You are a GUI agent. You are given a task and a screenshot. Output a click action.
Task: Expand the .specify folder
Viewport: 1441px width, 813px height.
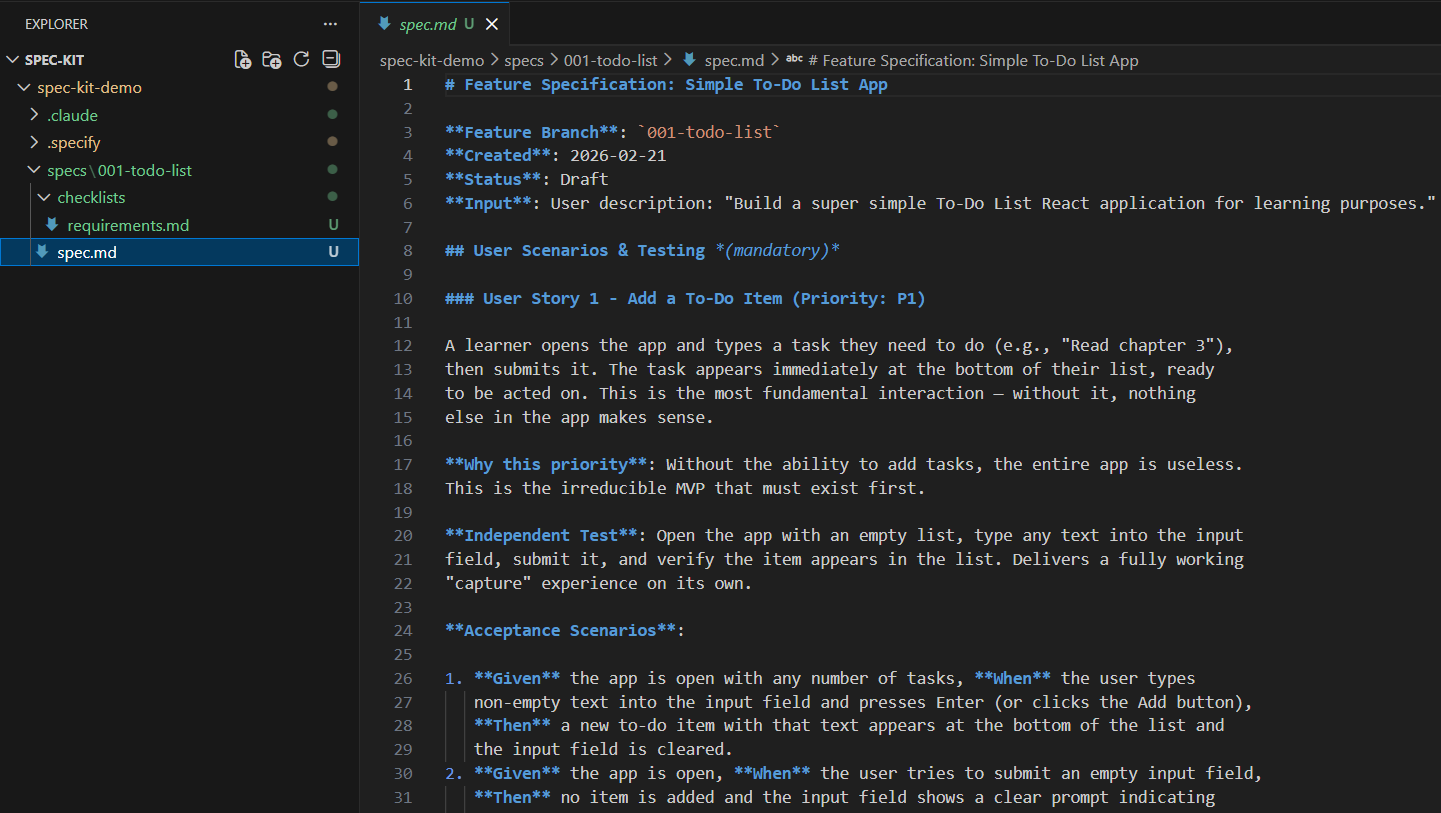[x=35, y=143]
